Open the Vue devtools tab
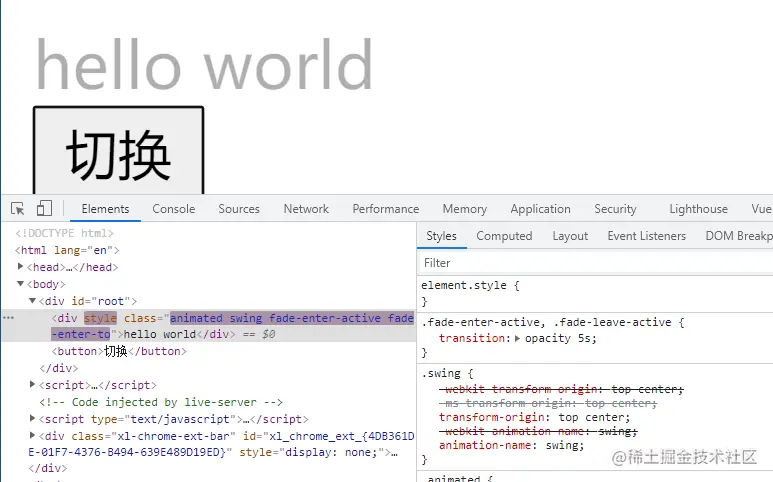Image resolution: width=773 pixels, height=482 pixels. (x=760, y=209)
